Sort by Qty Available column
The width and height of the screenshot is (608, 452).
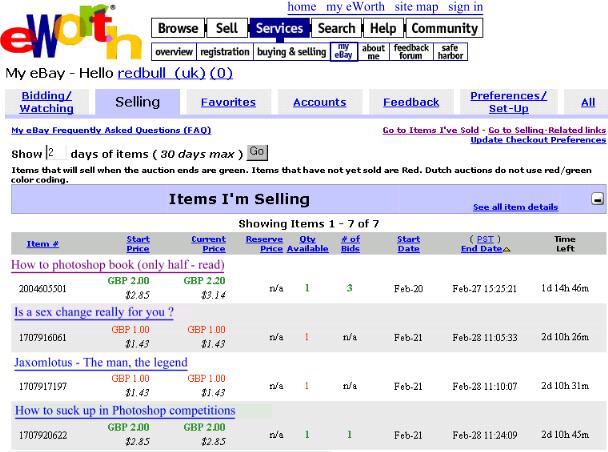pyautogui.click(x=307, y=244)
